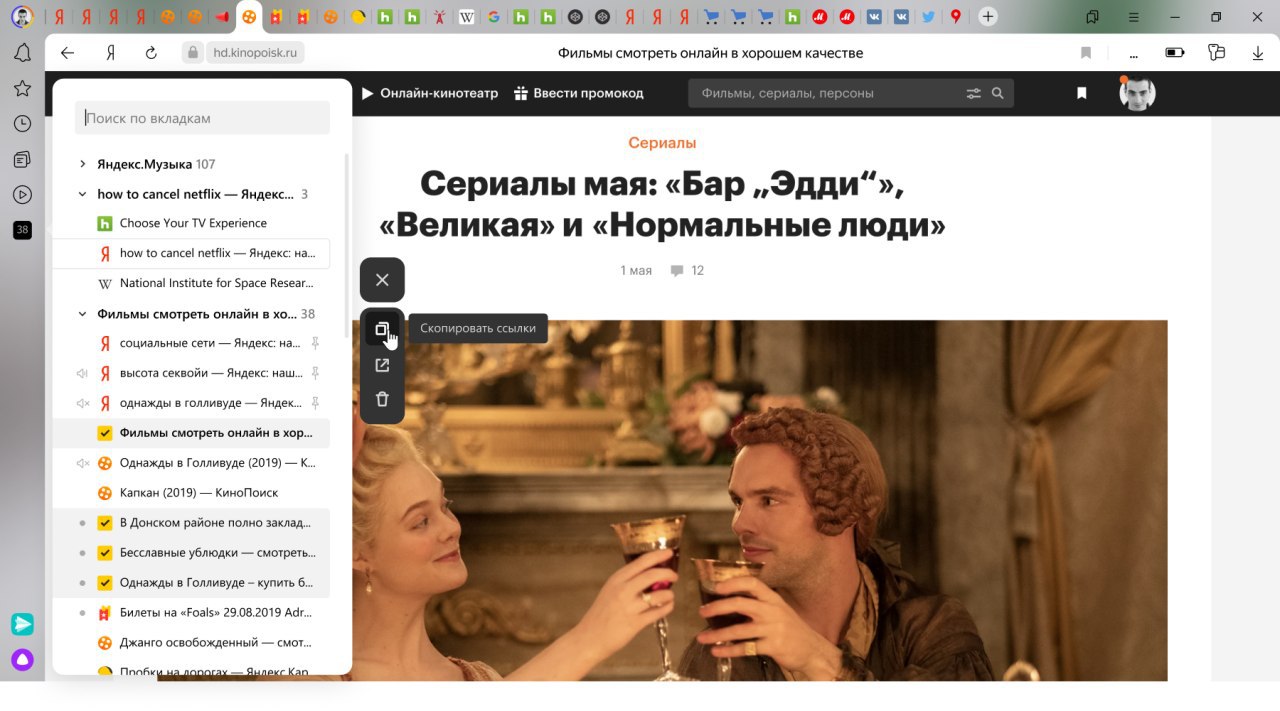Uncheck the Фильмы смотреть онлайн tab checkbox
This screenshot has height=711, width=1280.
[x=104, y=433]
